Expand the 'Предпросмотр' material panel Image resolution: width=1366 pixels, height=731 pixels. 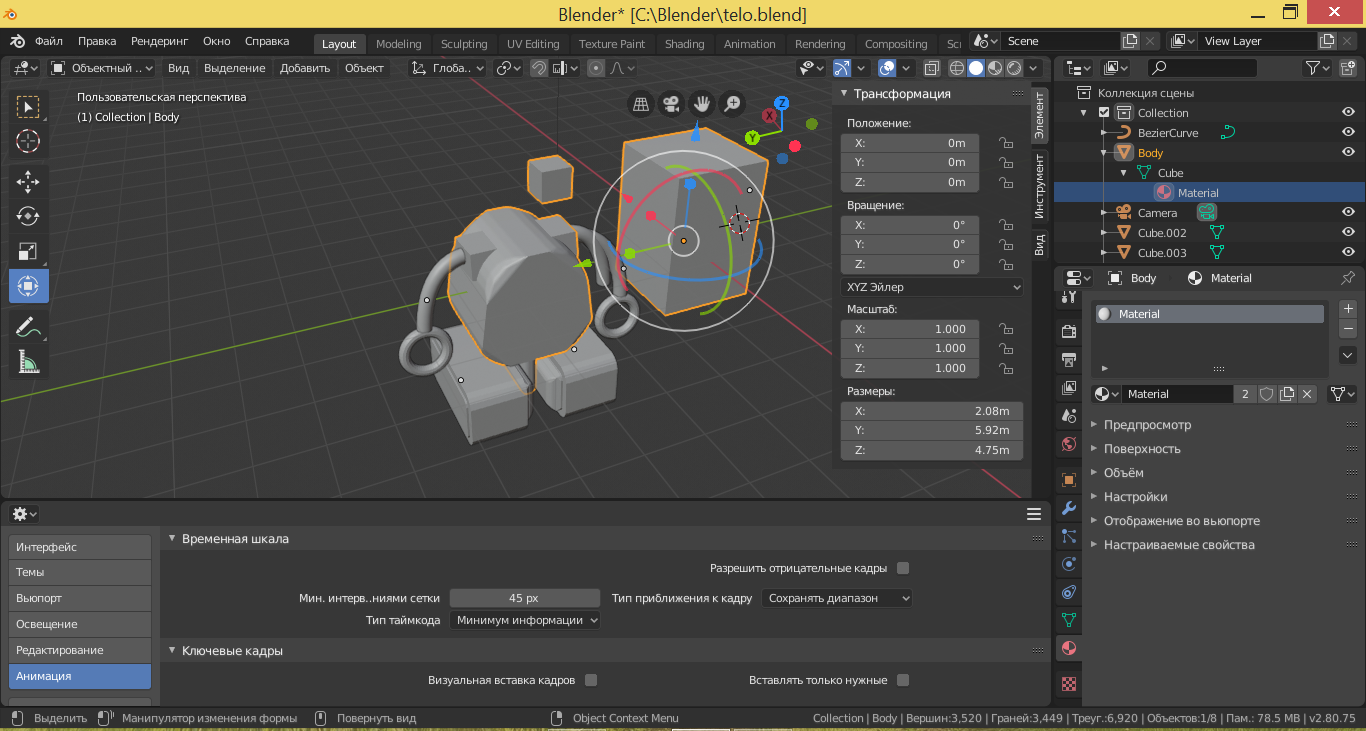(x=1147, y=425)
